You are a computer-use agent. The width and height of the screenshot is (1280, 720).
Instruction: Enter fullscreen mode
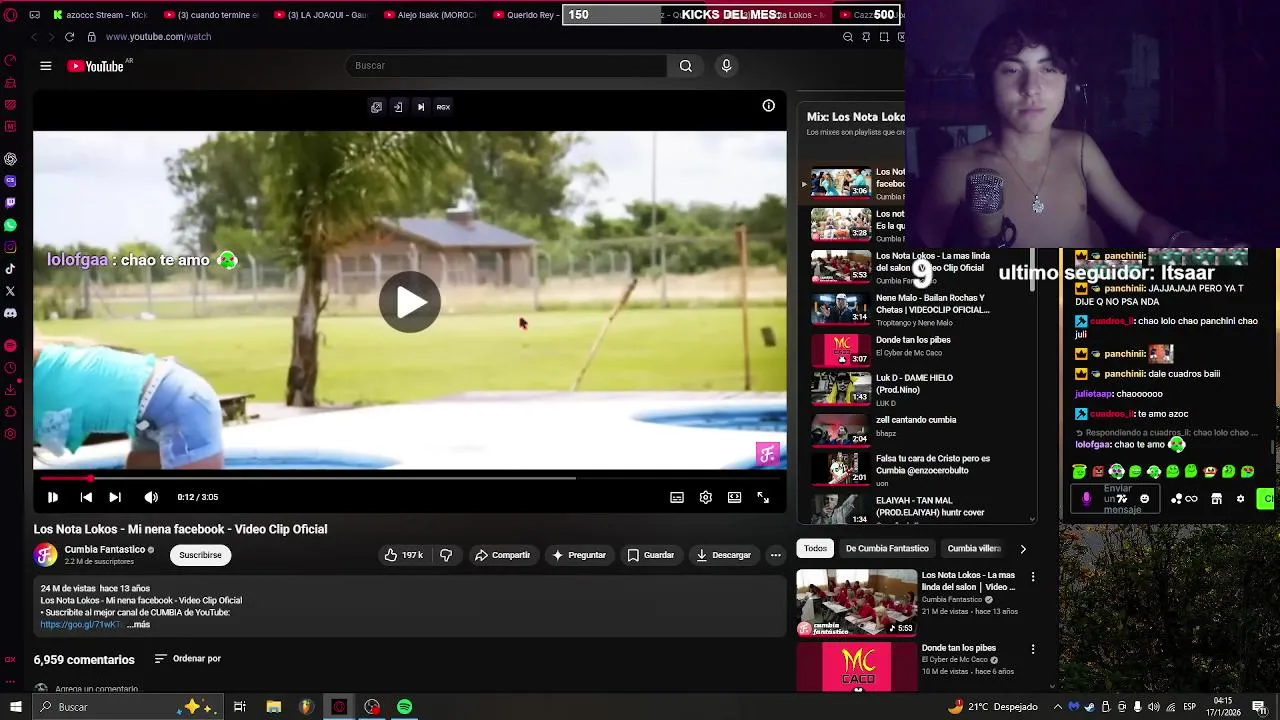763,497
